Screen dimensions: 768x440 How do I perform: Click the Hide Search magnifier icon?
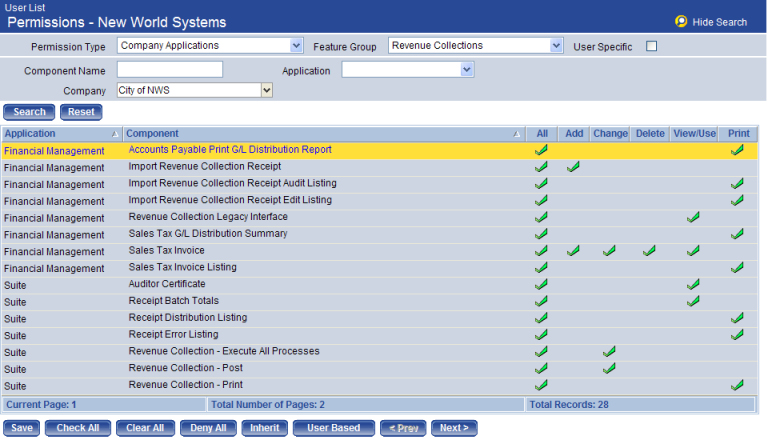pos(681,21)
